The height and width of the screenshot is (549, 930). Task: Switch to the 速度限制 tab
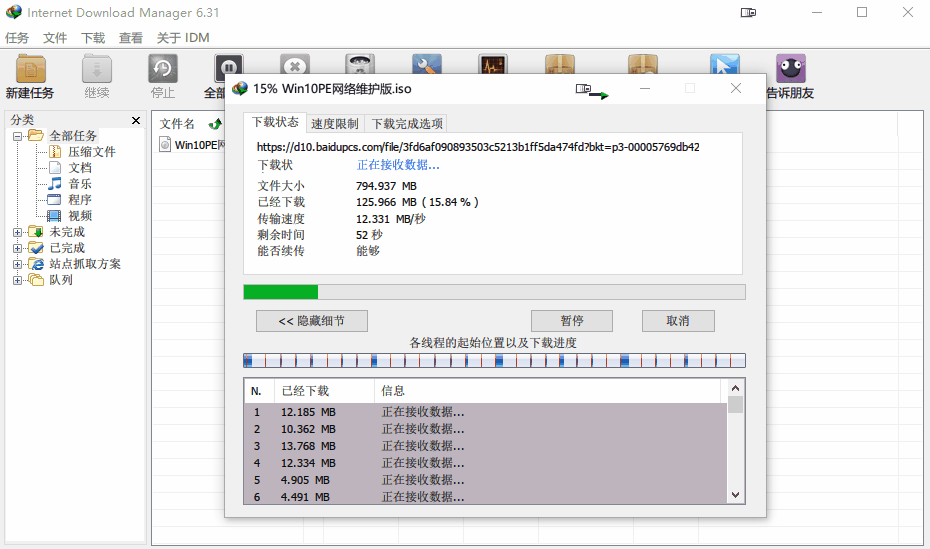click(335, 124)
